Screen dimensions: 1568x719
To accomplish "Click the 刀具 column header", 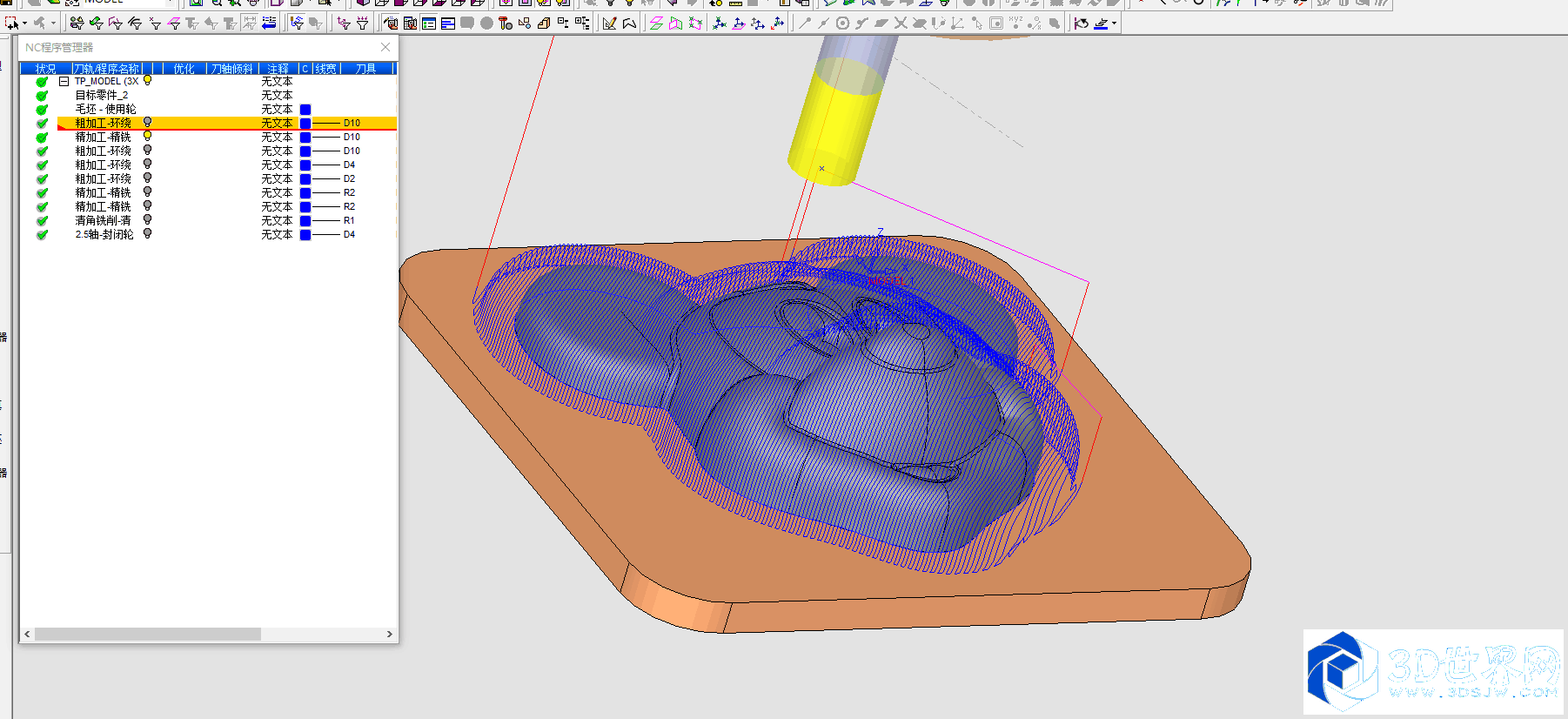I will [366, 68].
